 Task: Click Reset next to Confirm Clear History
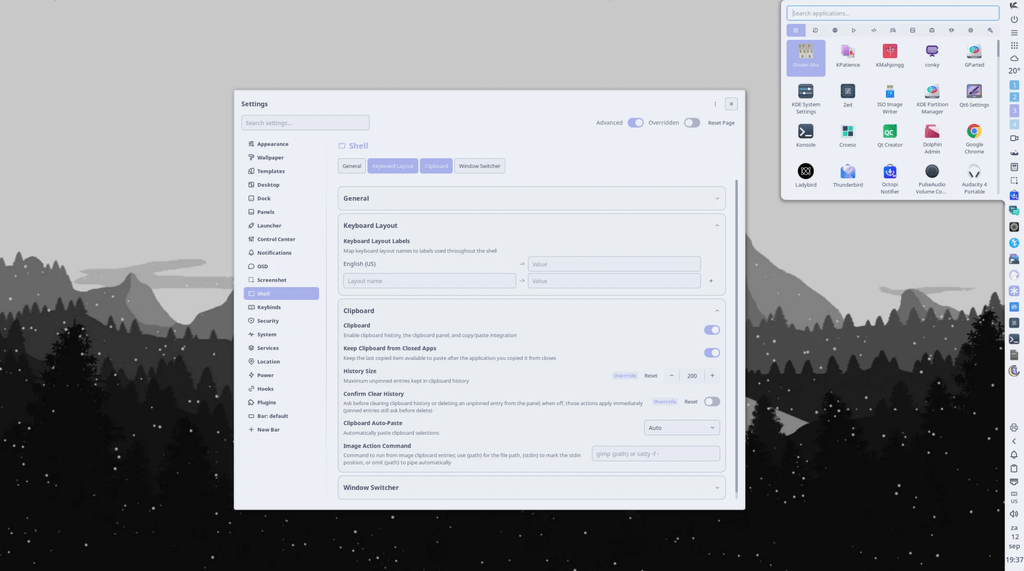click(690, 402)
